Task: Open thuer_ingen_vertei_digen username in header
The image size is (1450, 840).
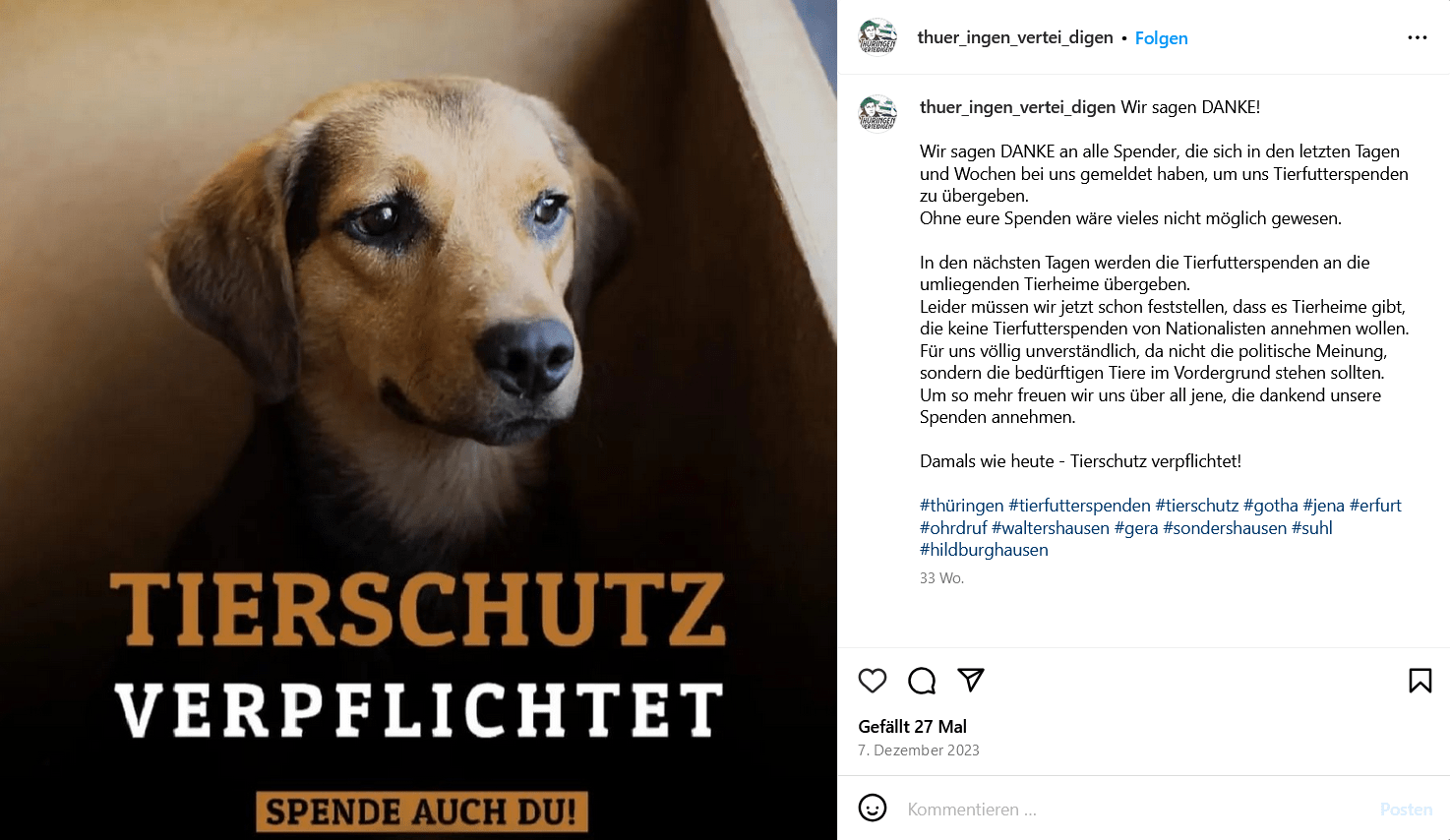Action: (1015, 37)
